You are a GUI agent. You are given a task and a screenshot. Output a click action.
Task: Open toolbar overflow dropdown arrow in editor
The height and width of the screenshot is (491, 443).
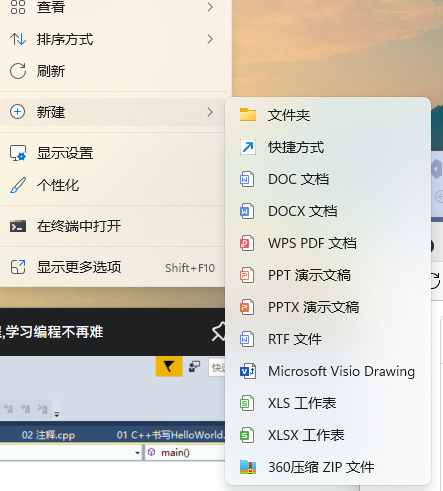[57, 414]
